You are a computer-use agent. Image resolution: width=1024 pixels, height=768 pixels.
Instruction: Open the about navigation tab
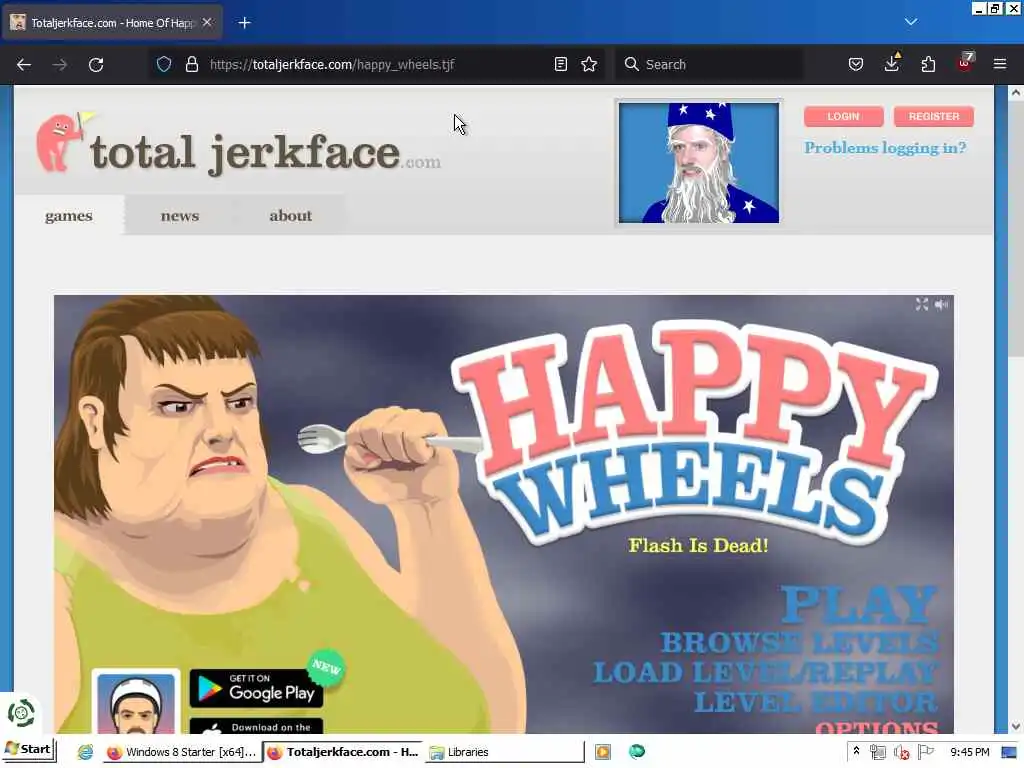click(x=291, y=216)
